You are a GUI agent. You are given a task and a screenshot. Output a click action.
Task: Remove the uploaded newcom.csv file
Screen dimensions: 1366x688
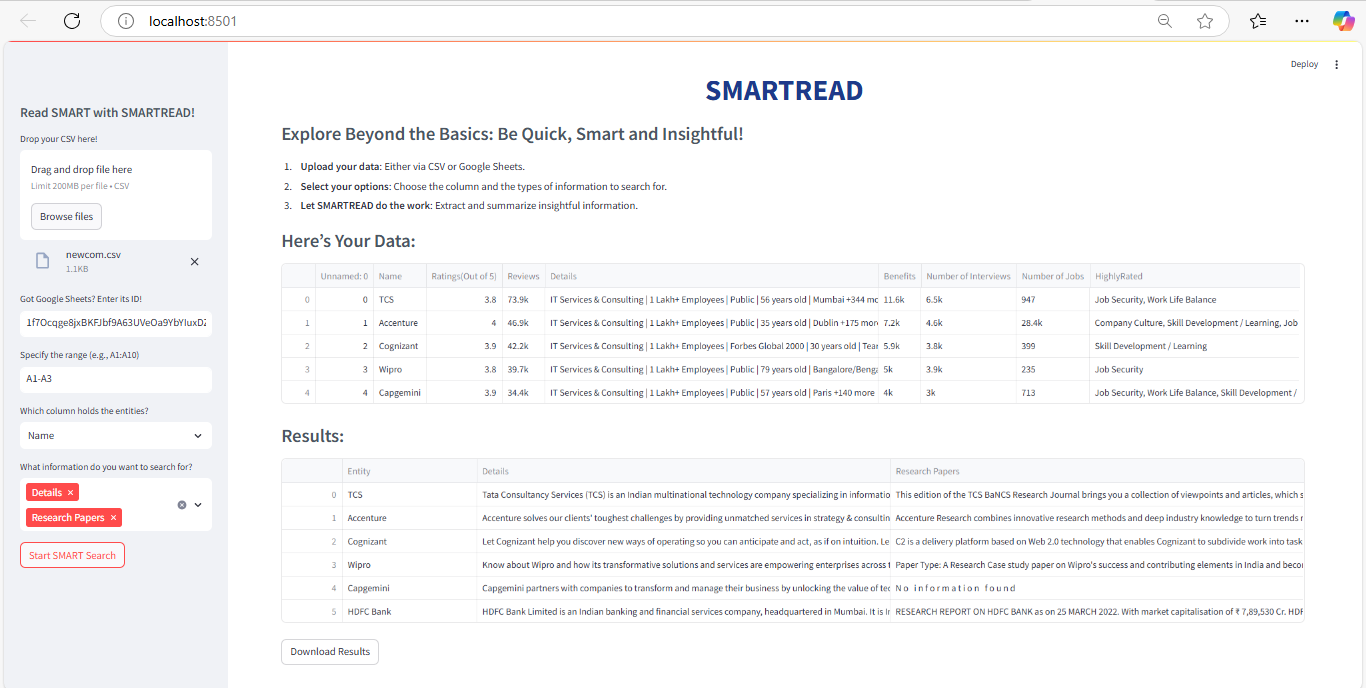coord(194,261)
